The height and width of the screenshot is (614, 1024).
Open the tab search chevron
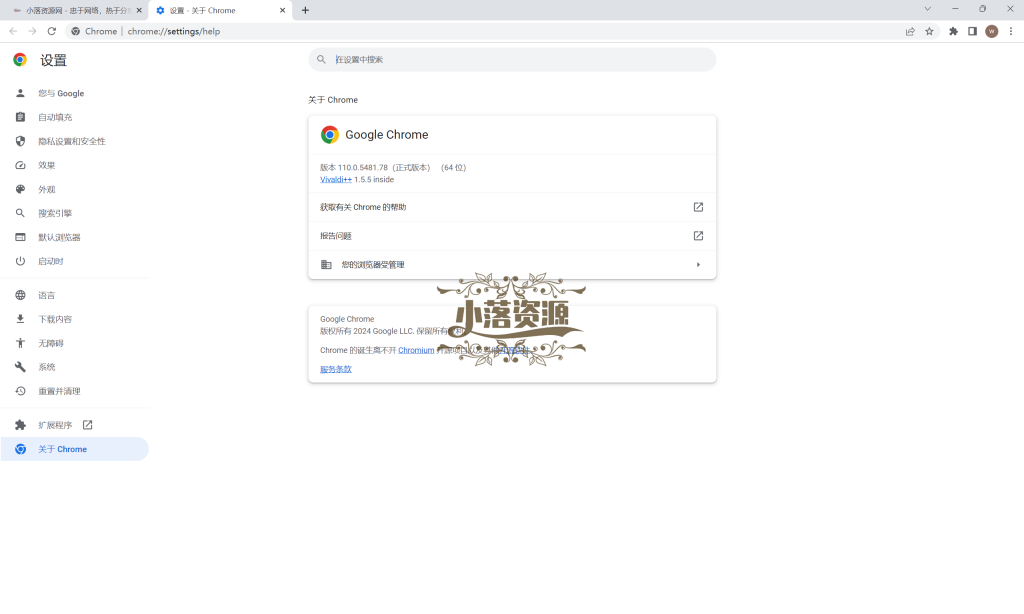pos(927,9)
